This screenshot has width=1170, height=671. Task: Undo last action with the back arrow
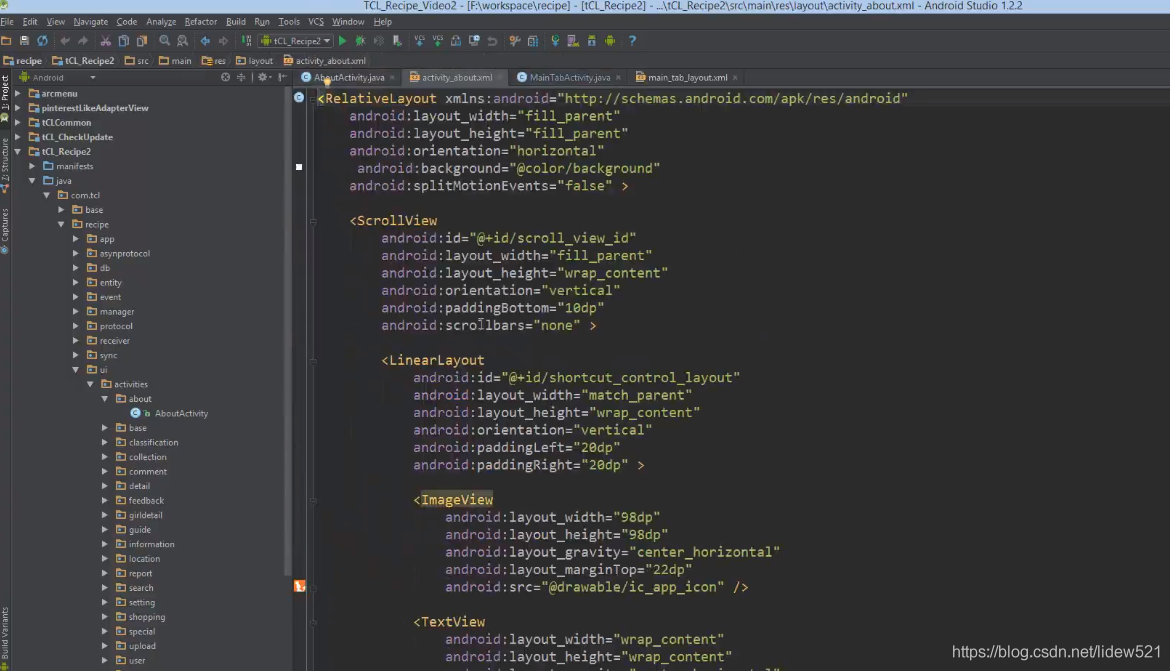point(66,41)
